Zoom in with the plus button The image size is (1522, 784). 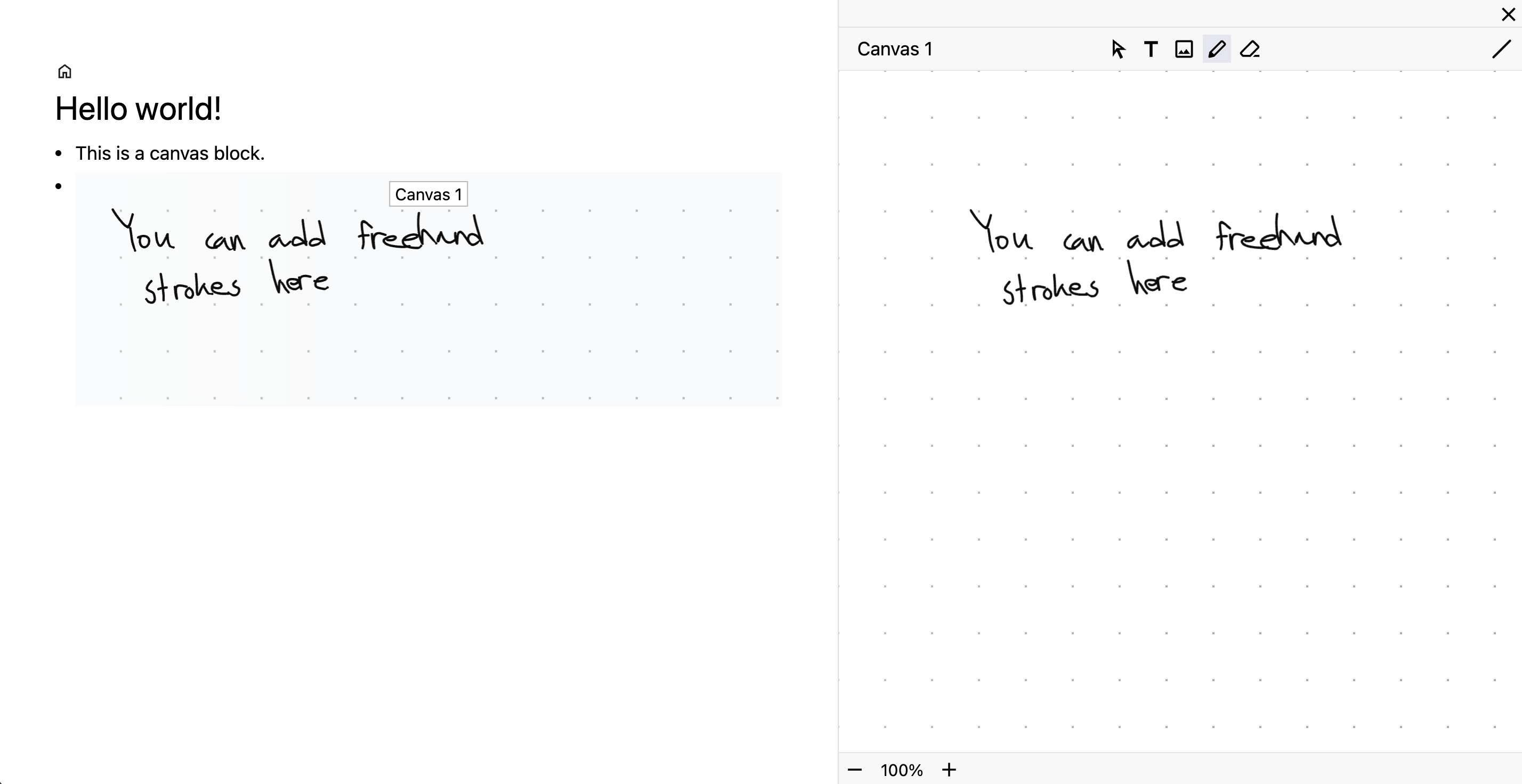tap(949, 769)
